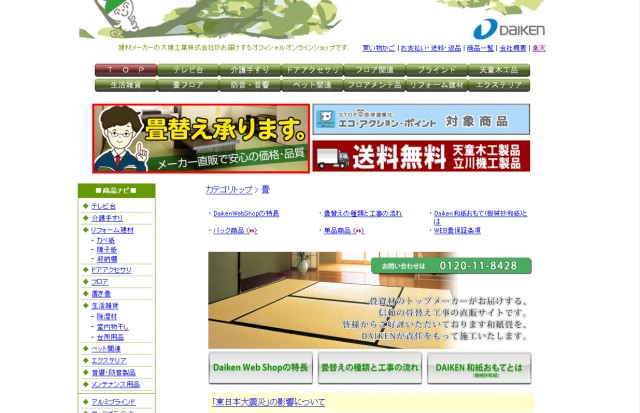Open the カテゴリトップ breadcrumb link

point(229,189)
